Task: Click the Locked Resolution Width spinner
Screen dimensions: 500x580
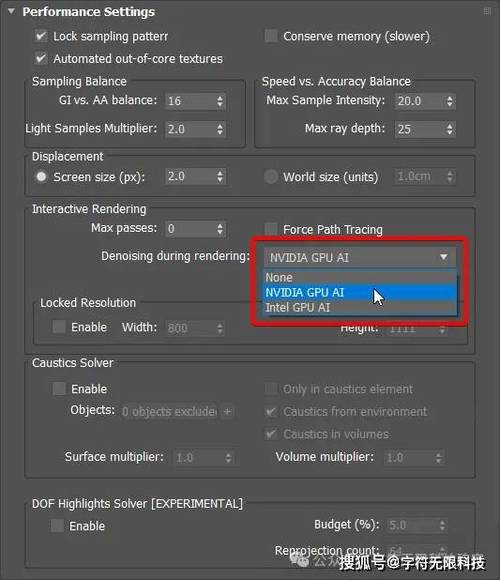Action: click(x=220, y=328)
